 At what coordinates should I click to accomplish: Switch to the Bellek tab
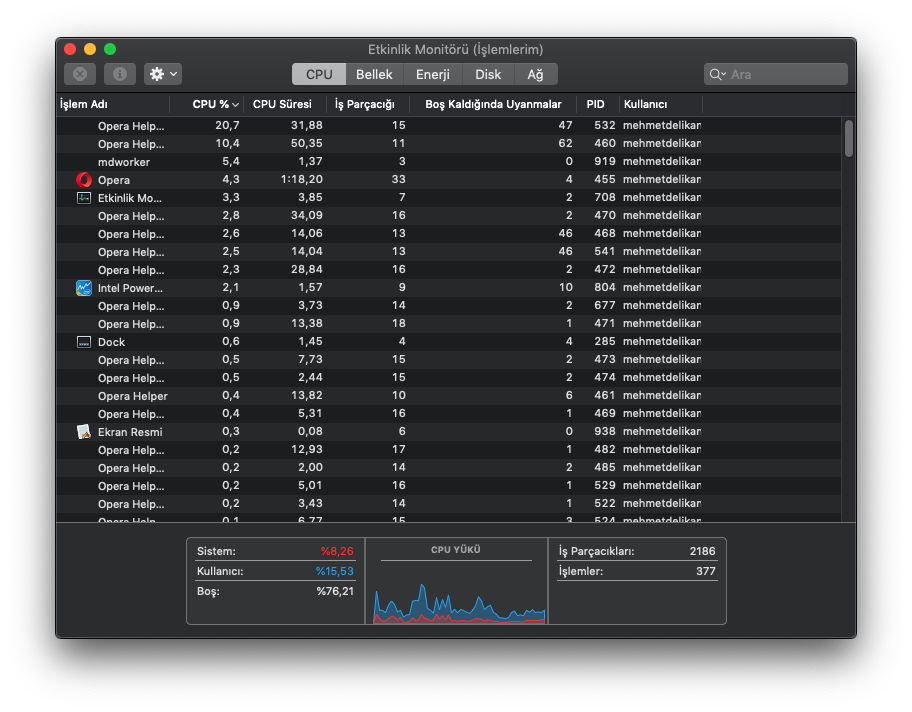click(x=375, y=74)
